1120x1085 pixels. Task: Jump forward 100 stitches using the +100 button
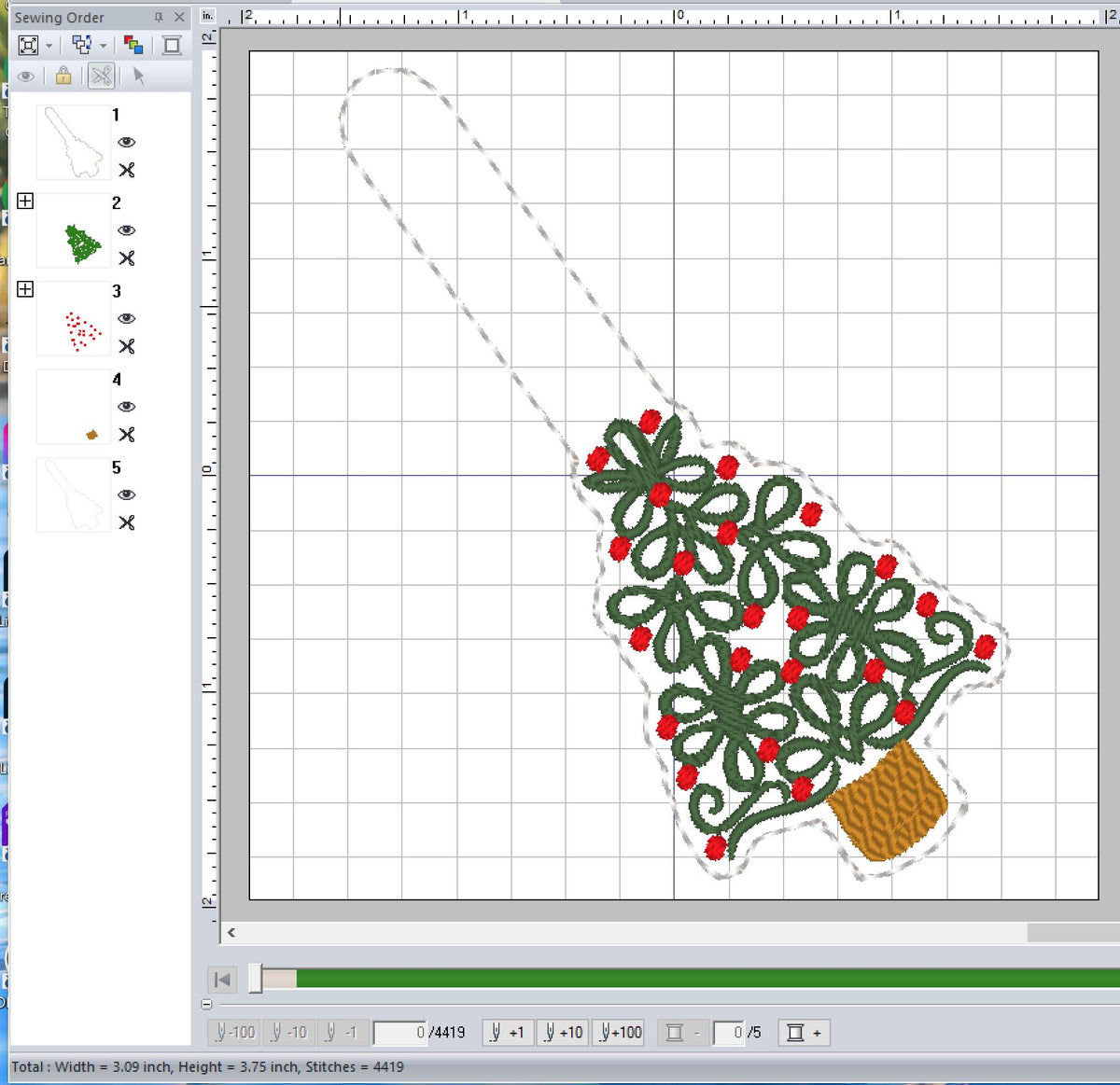click(619, 1033)
